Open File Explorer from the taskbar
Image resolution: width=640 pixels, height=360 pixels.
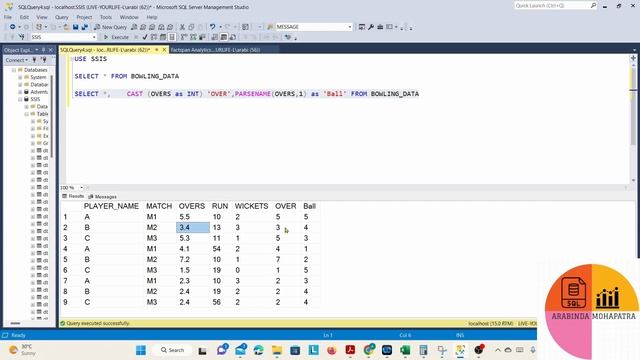pos(277,350)
